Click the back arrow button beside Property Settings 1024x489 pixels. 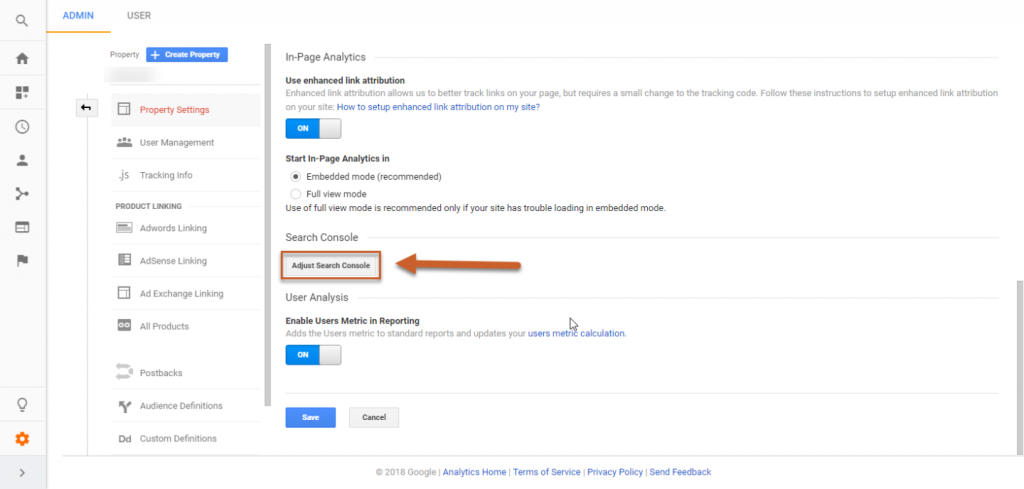pyautogui.click(x=86, y=108)
